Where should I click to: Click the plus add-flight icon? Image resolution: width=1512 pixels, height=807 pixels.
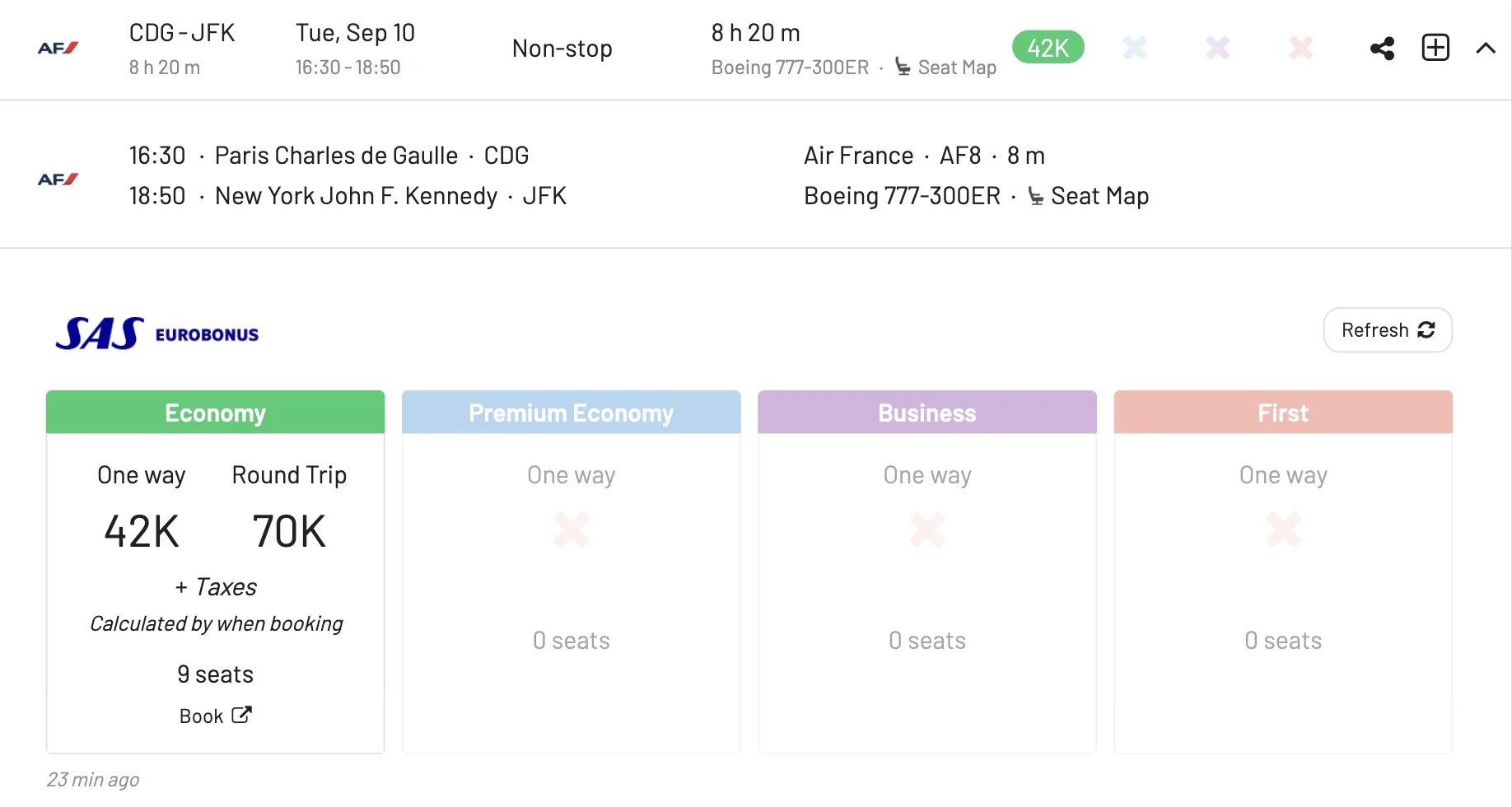click(1435, 48)
